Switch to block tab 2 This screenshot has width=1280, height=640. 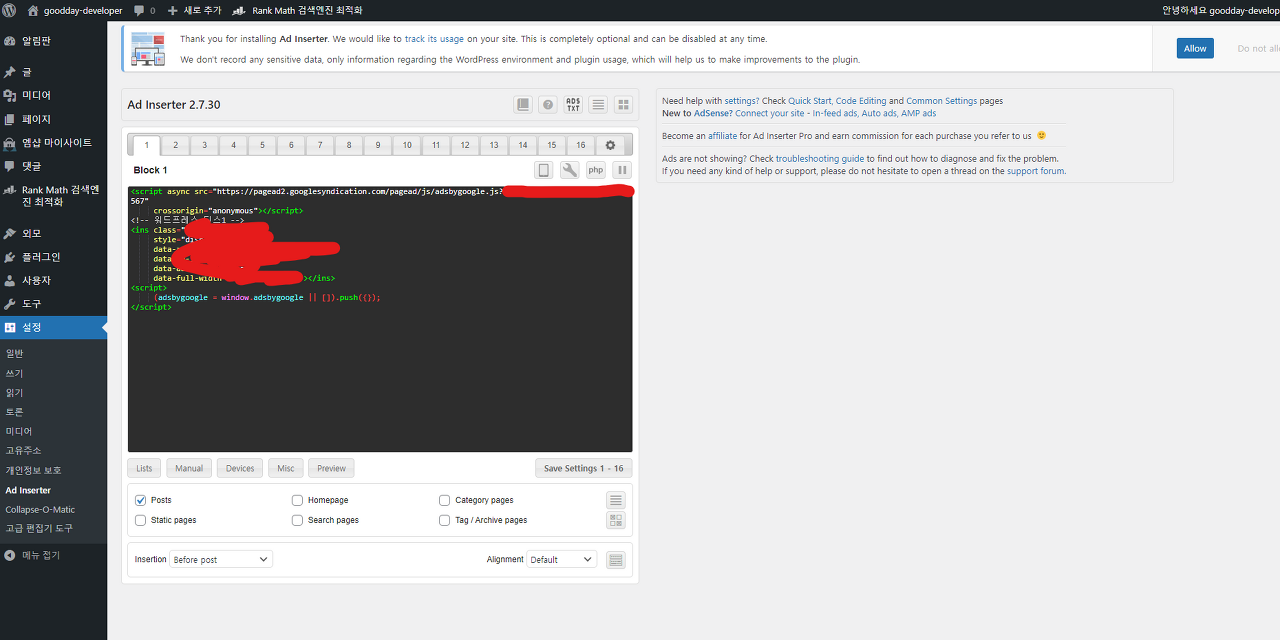click(175, 145)
